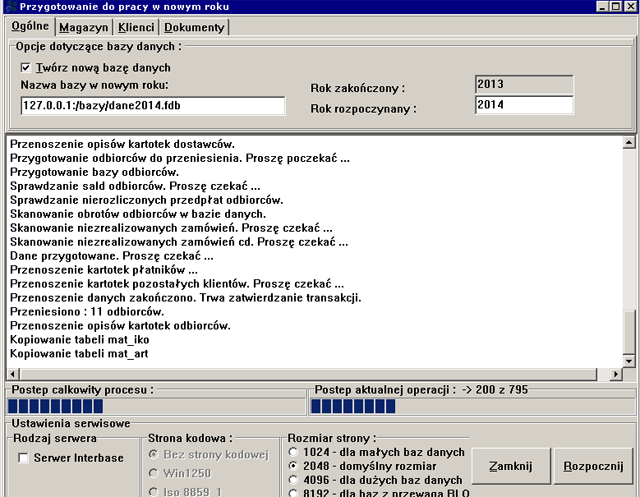Click the database name field with dane2014.fdb
640x497 pixels.
coord(146,105)
